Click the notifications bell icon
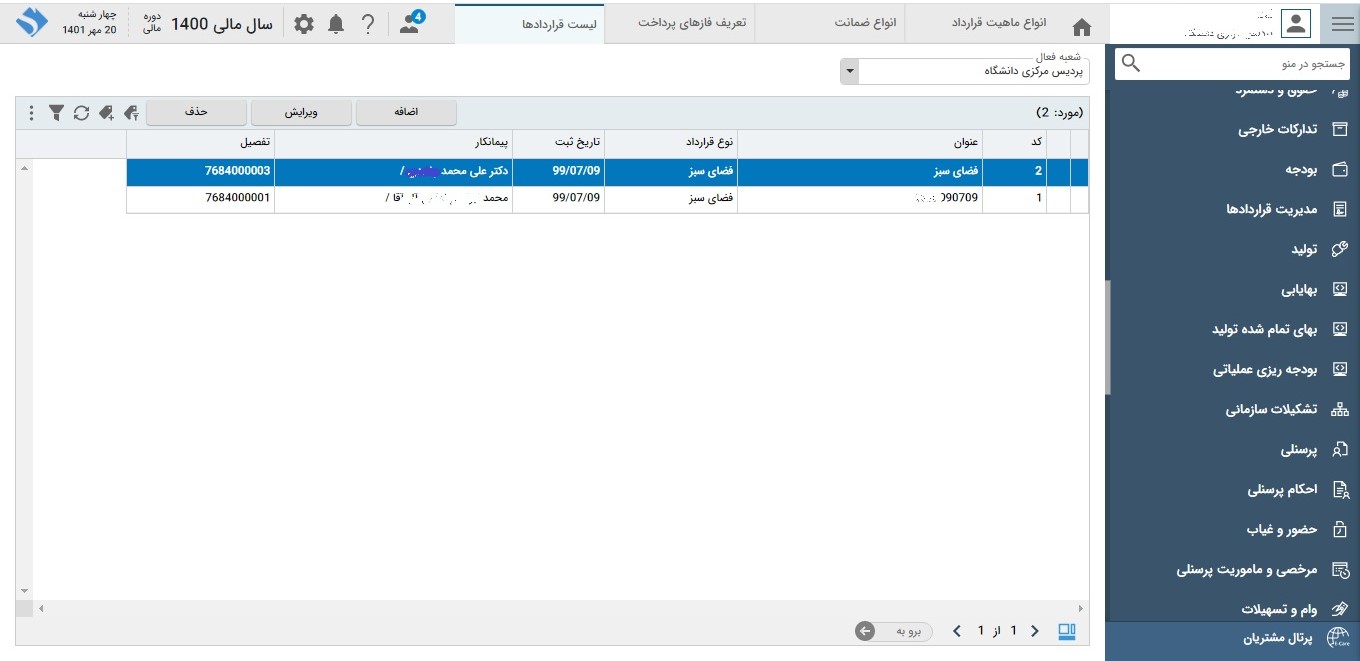Image resolution: width=1360 pixels, height=661 pixels. [336, 24]
